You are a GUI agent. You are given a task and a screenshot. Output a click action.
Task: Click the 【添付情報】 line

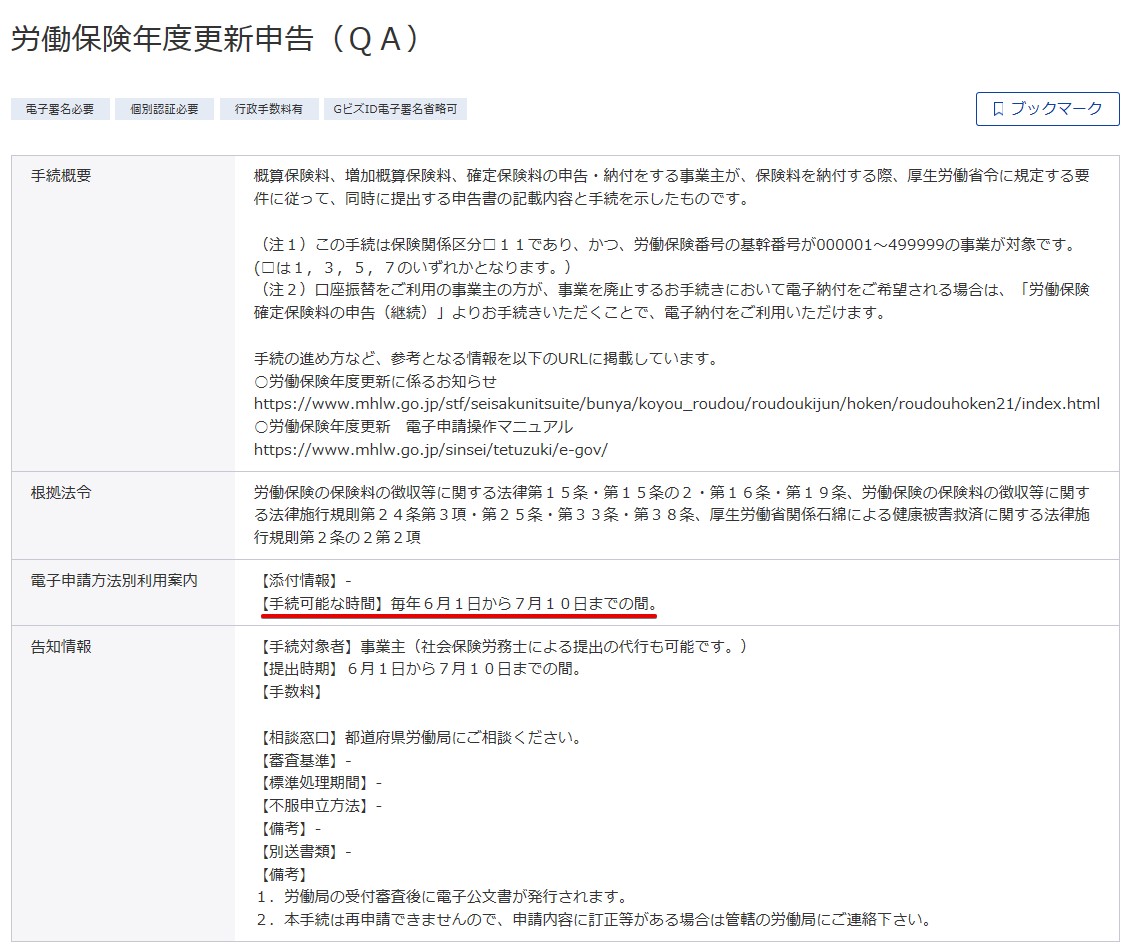(x=305, y=581)
